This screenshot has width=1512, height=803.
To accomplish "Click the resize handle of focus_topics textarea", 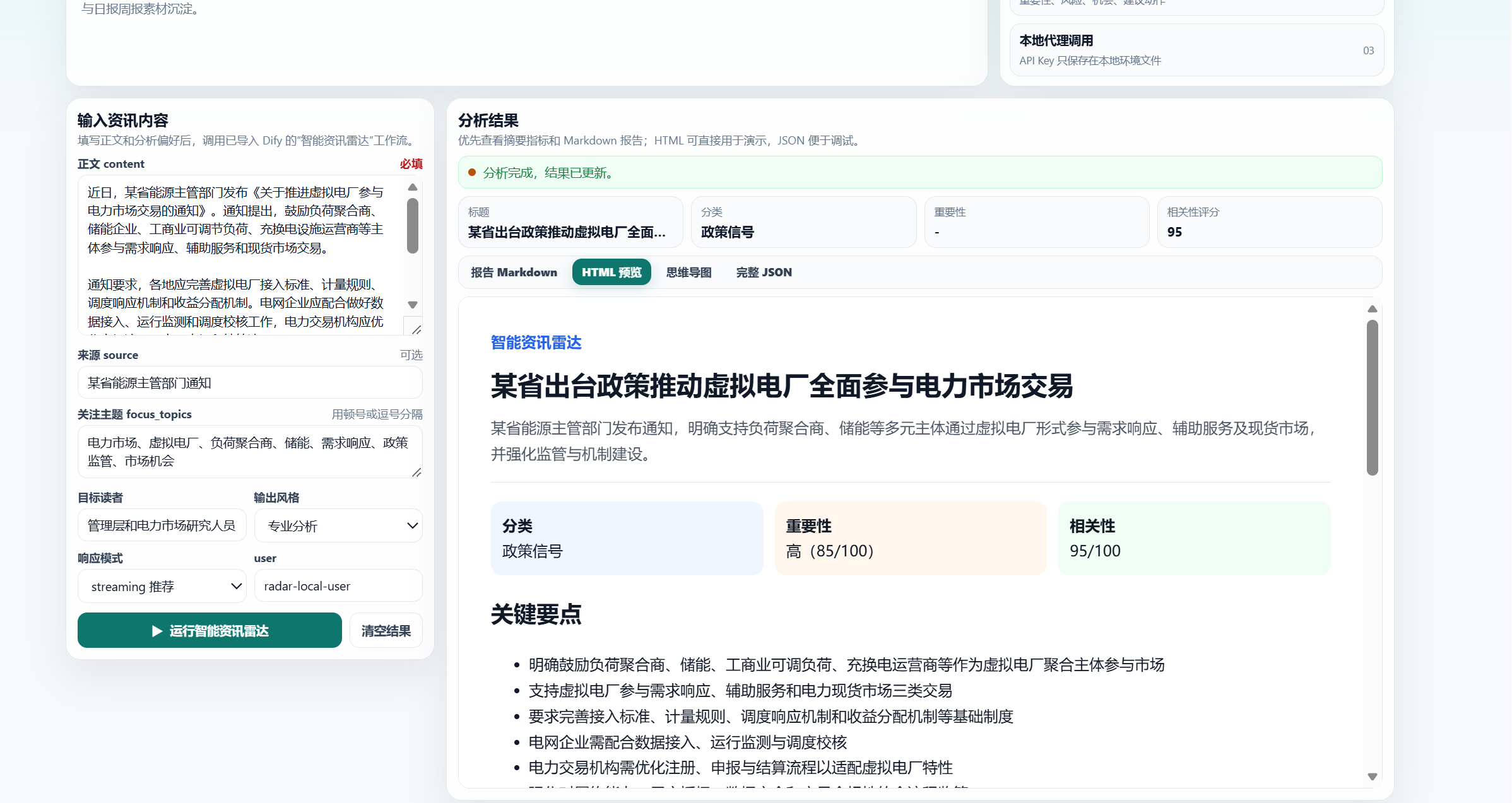I will click(x=416, y=472).
